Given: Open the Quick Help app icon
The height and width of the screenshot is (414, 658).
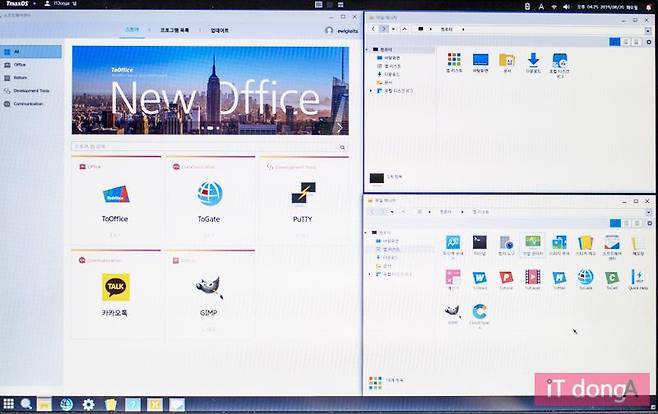Looking at the screenshot, I should [x=638, y=280].
